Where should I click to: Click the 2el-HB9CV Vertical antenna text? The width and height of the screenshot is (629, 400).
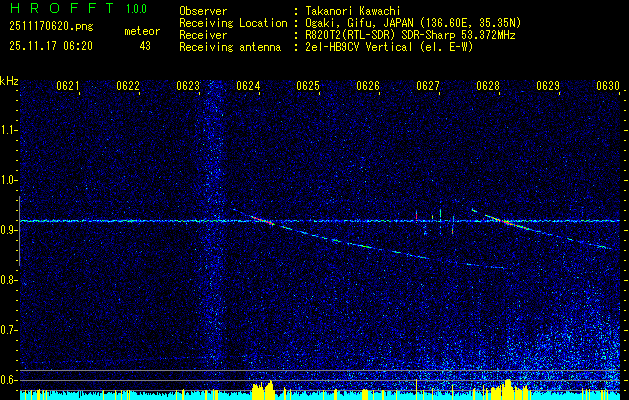pos(389,47)
